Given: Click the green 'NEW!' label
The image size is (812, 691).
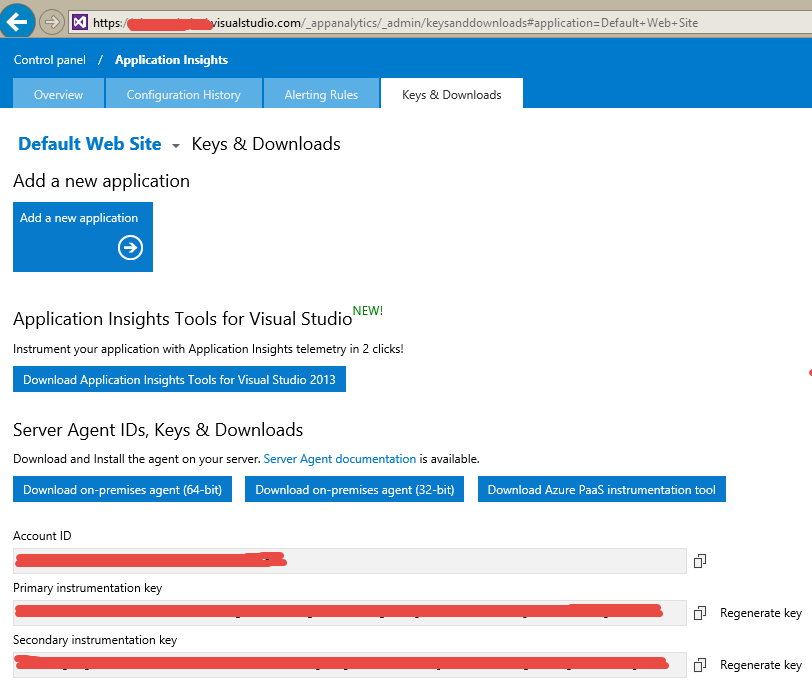Looking at the screenshot, I should (368, 310).
